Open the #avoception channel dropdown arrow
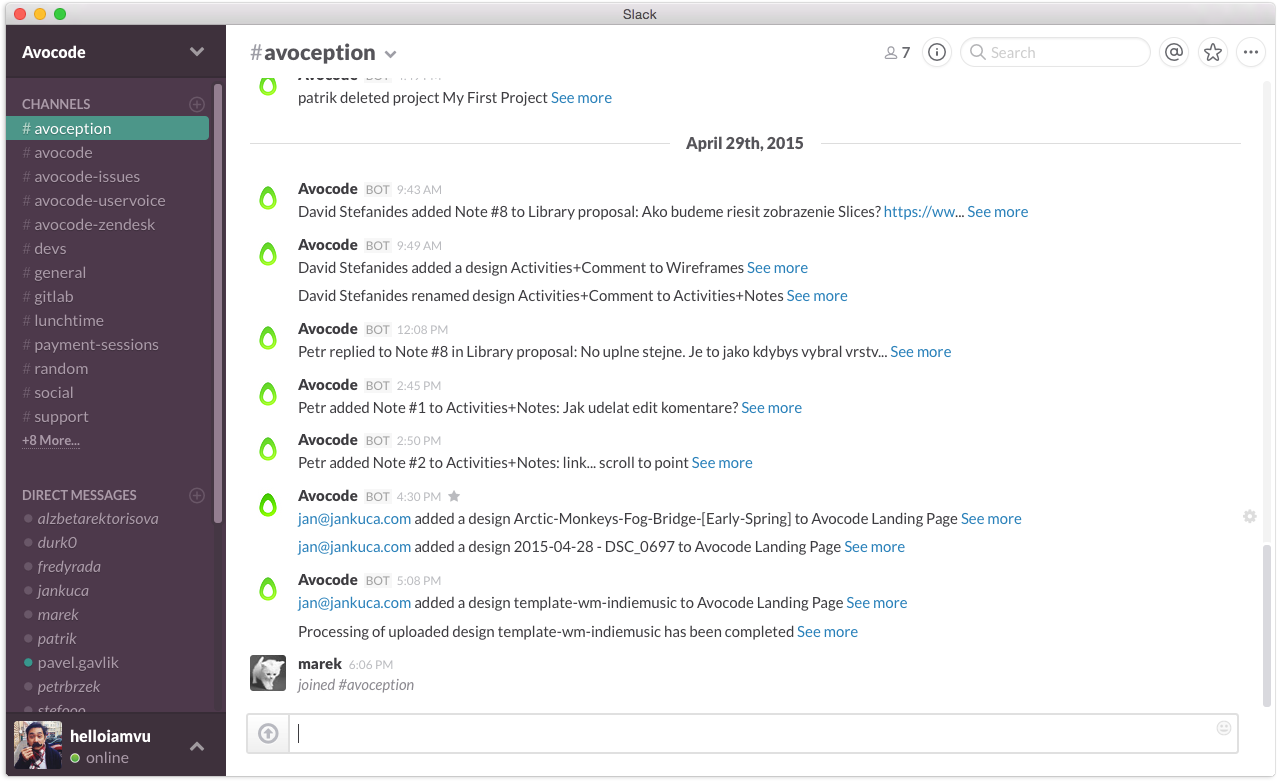 point(391,54)
